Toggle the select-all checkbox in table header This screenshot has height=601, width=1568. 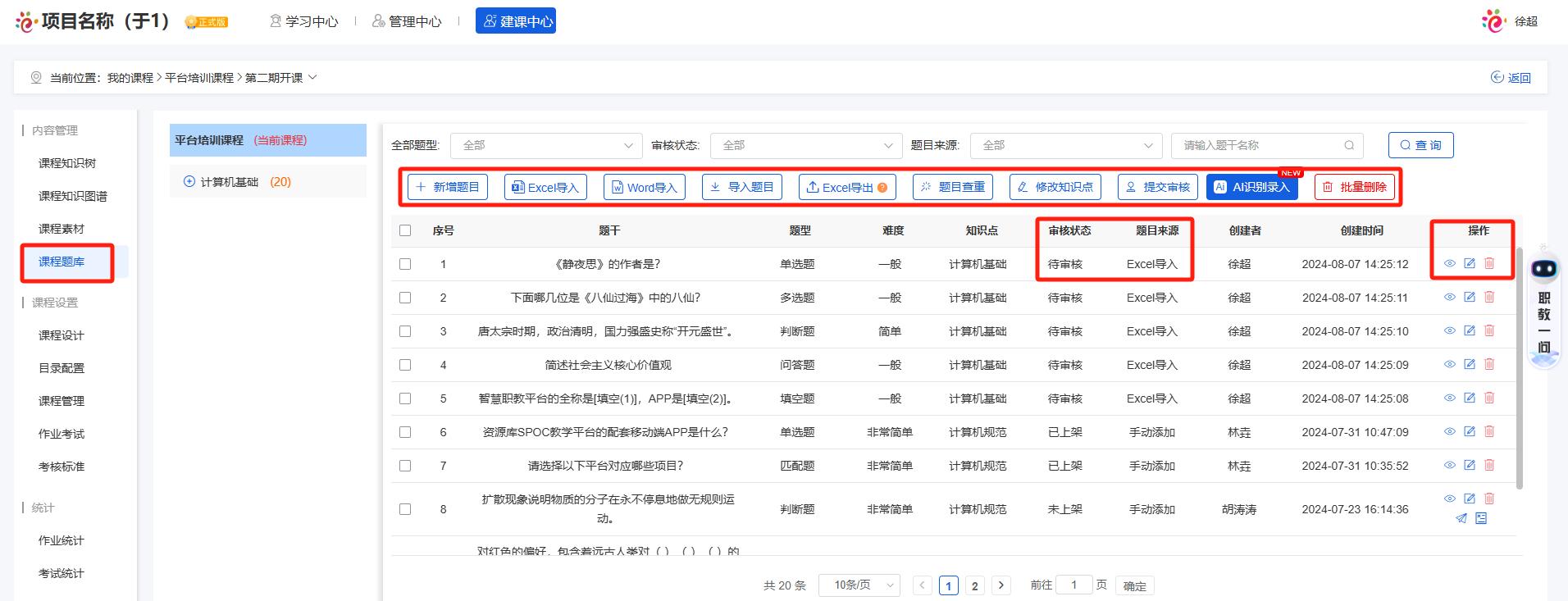click(405, 230)
